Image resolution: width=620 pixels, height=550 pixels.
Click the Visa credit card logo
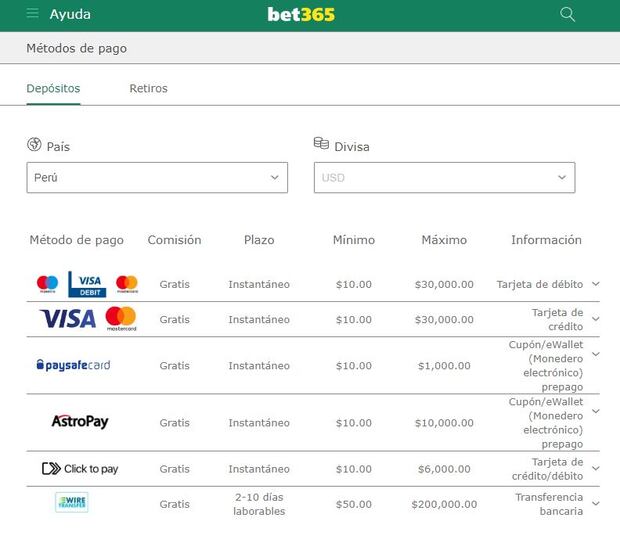[68, 319]
